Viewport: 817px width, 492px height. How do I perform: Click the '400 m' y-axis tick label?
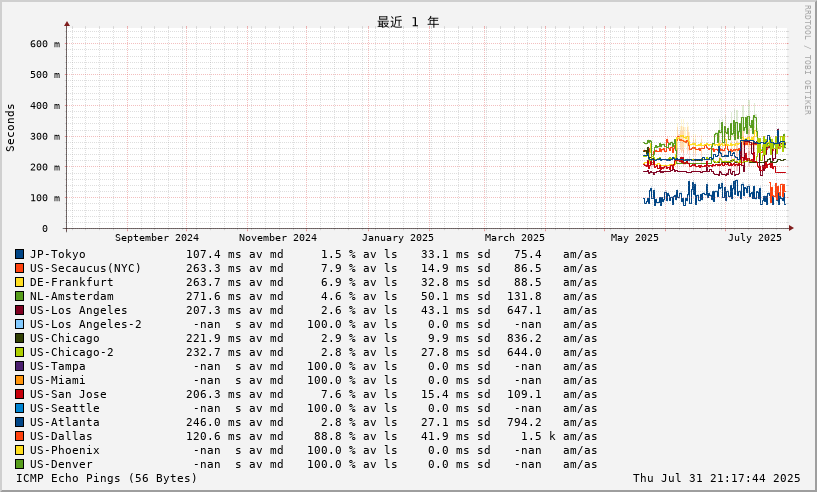[45, 105]
